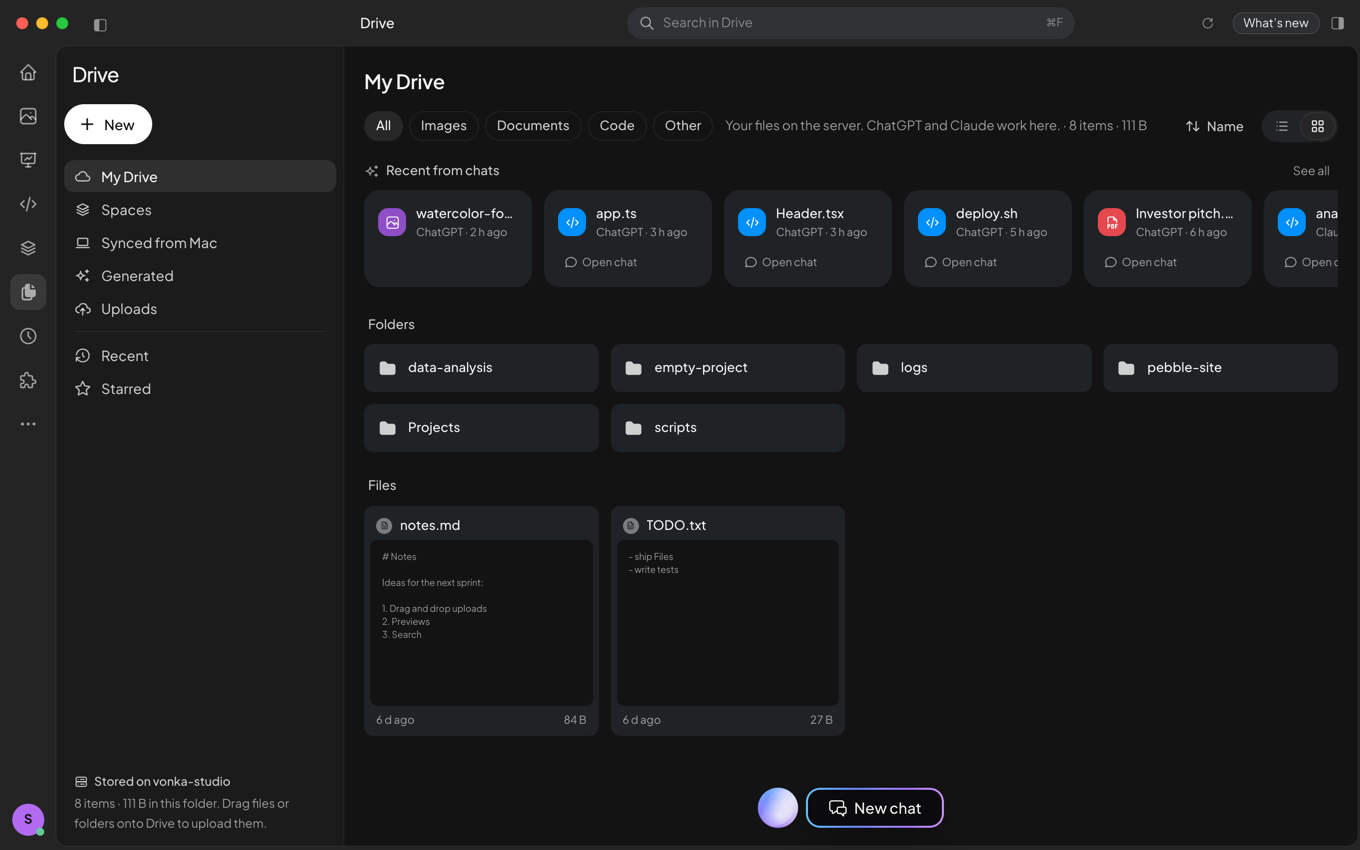Open the Home icon in left rail
The width and height of the screenshot is (1360, 850).
point(28,72)
